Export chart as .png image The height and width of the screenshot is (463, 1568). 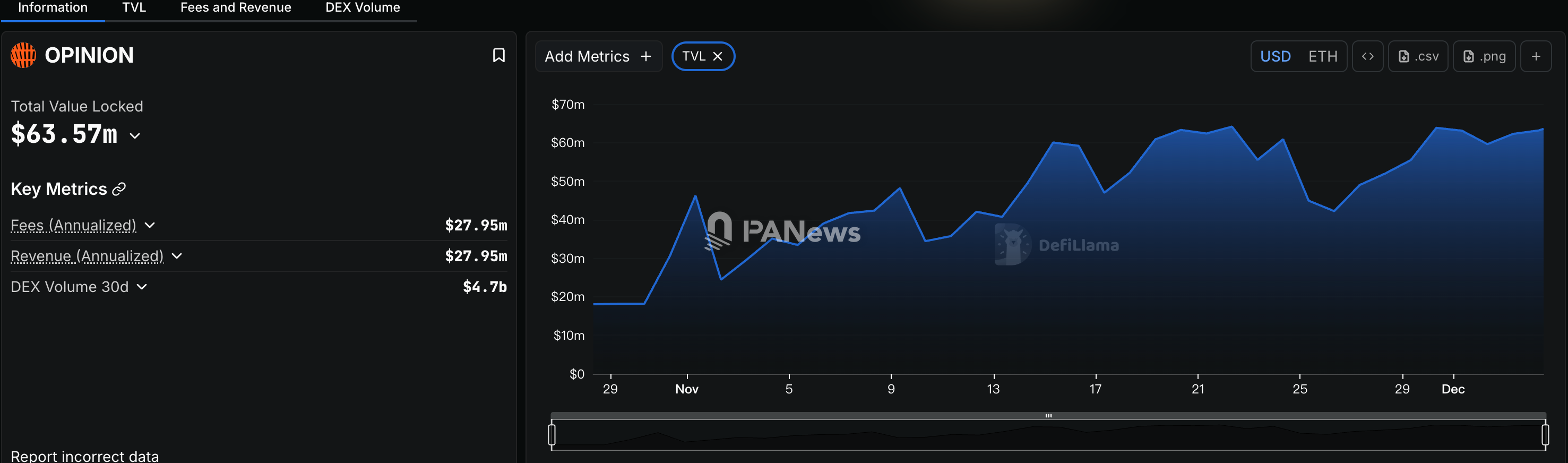[1484, 57]
